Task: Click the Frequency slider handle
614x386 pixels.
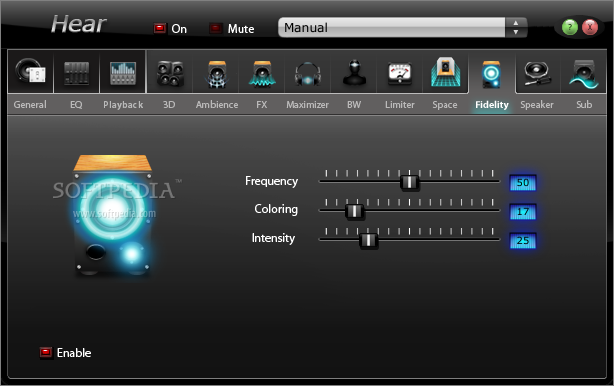Action: point(410,182)
